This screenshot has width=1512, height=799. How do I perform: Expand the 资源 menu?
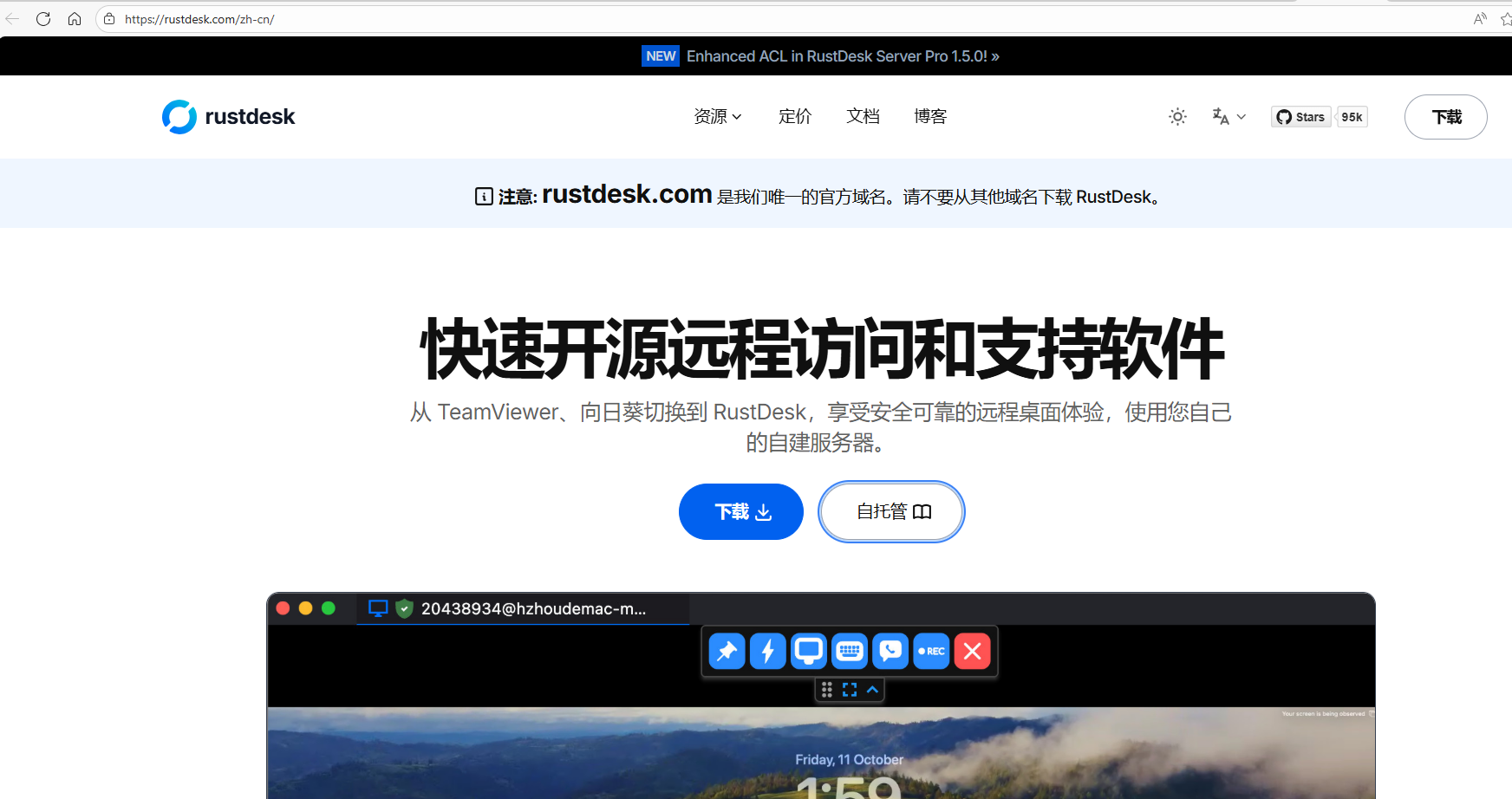click(x=717, y=116)
